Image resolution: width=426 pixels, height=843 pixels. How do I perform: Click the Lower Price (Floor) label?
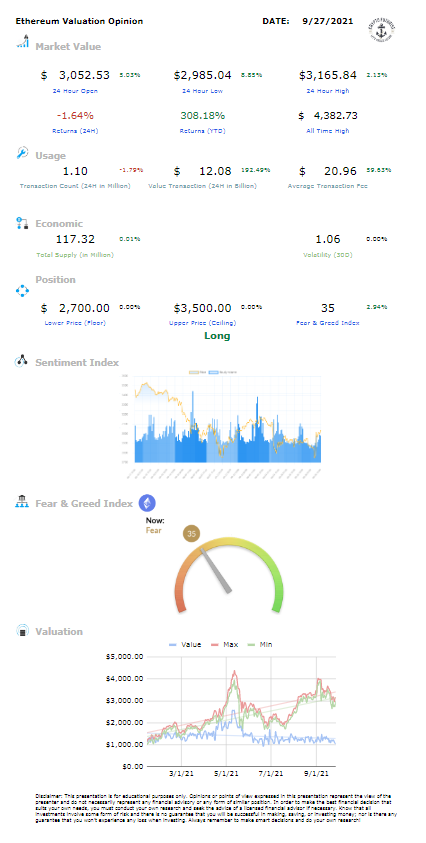[75, 323]
